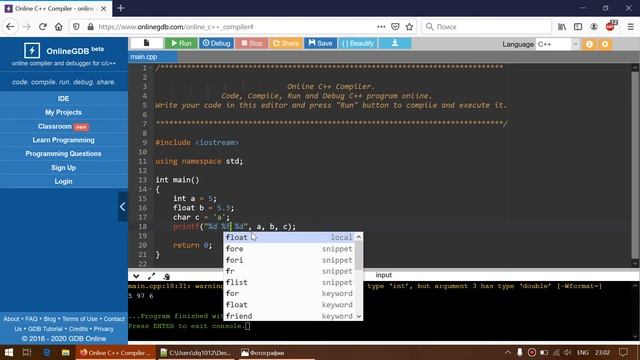This screenshot has height=360, width=640.
Task: Collapse the console with down chevron
Action: [136, 276]
